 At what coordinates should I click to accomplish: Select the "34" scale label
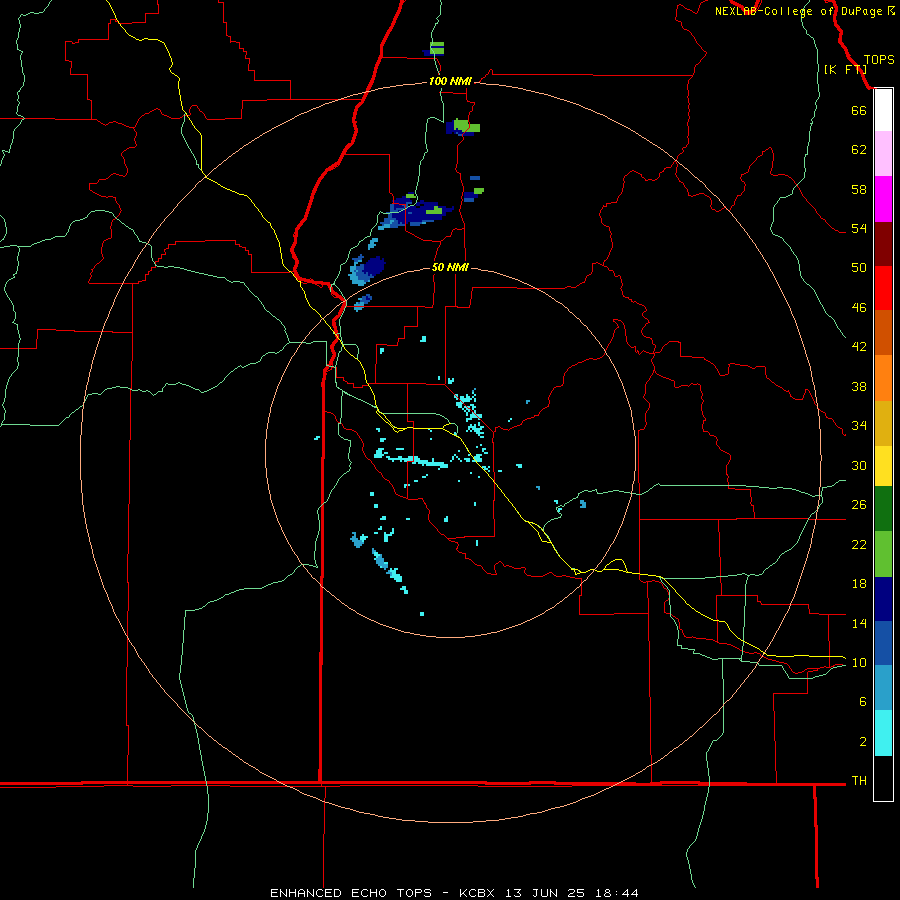pos(859,426)
